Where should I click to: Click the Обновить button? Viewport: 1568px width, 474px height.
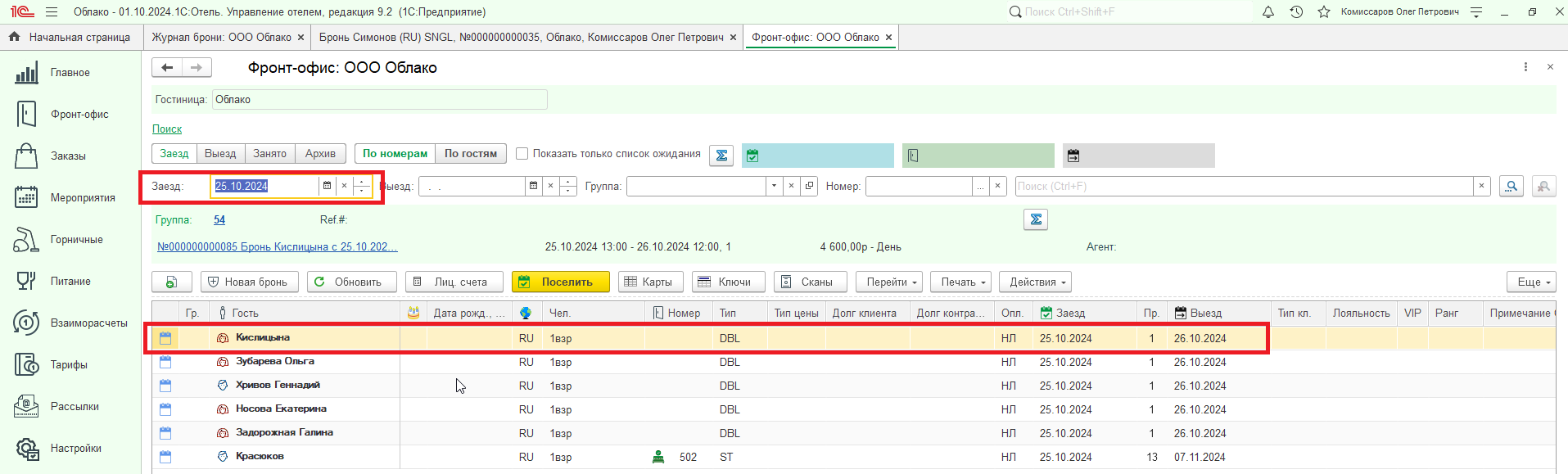tap(352, 282)
